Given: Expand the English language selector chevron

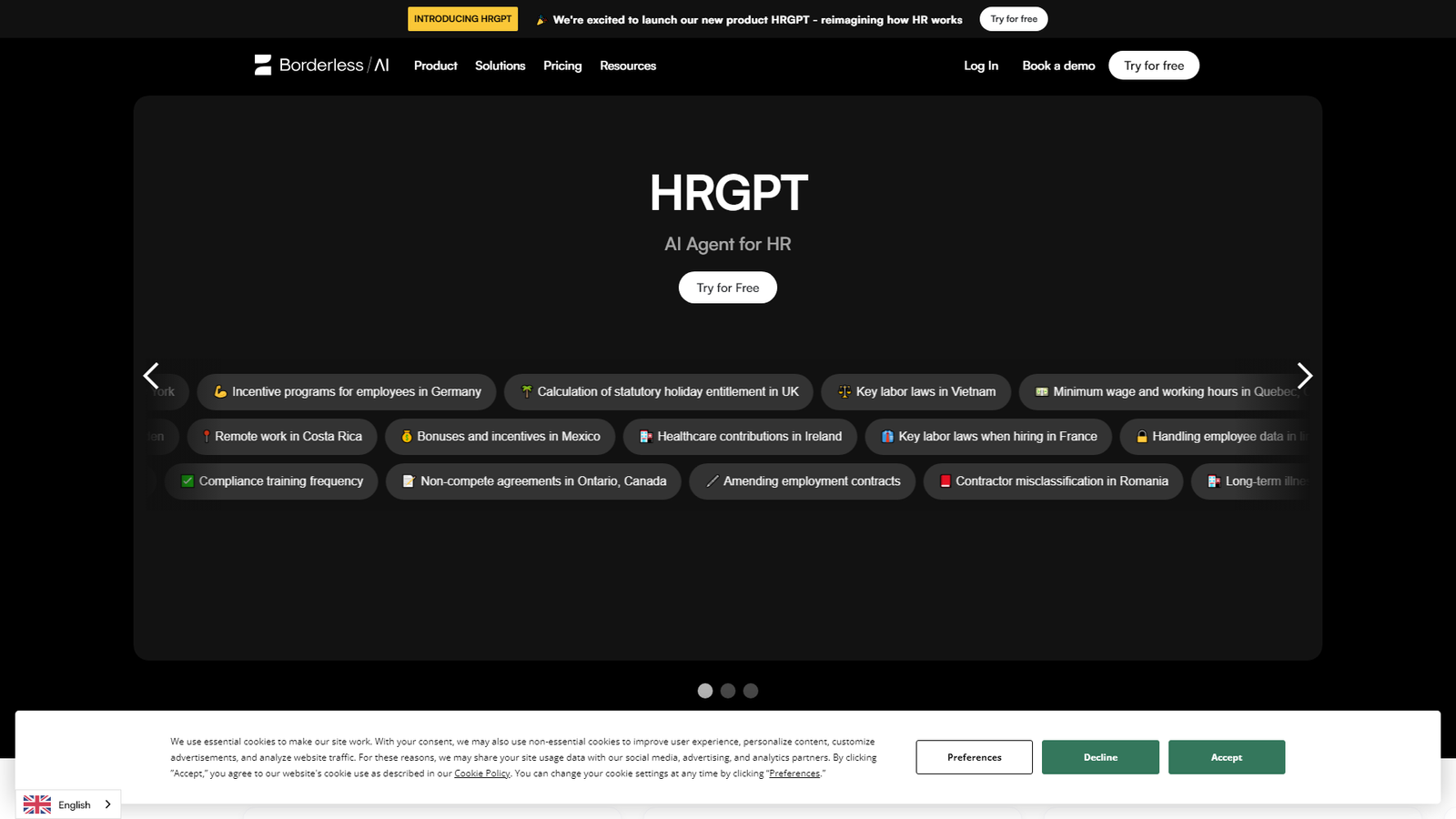Looking at the screenshot, I should coord(107,804).
